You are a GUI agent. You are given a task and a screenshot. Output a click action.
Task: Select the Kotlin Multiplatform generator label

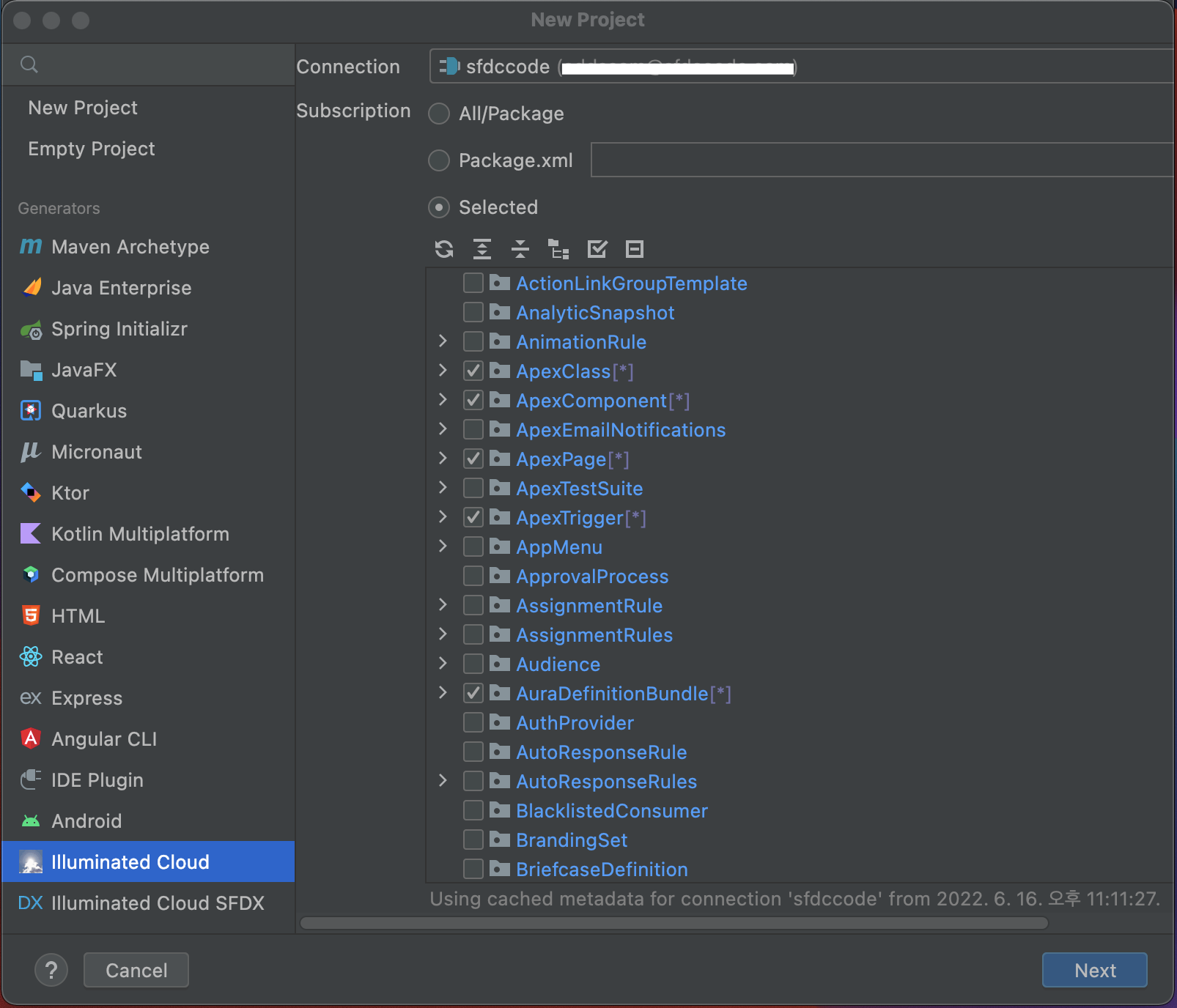pyautogui.click(x=140, y=534)
